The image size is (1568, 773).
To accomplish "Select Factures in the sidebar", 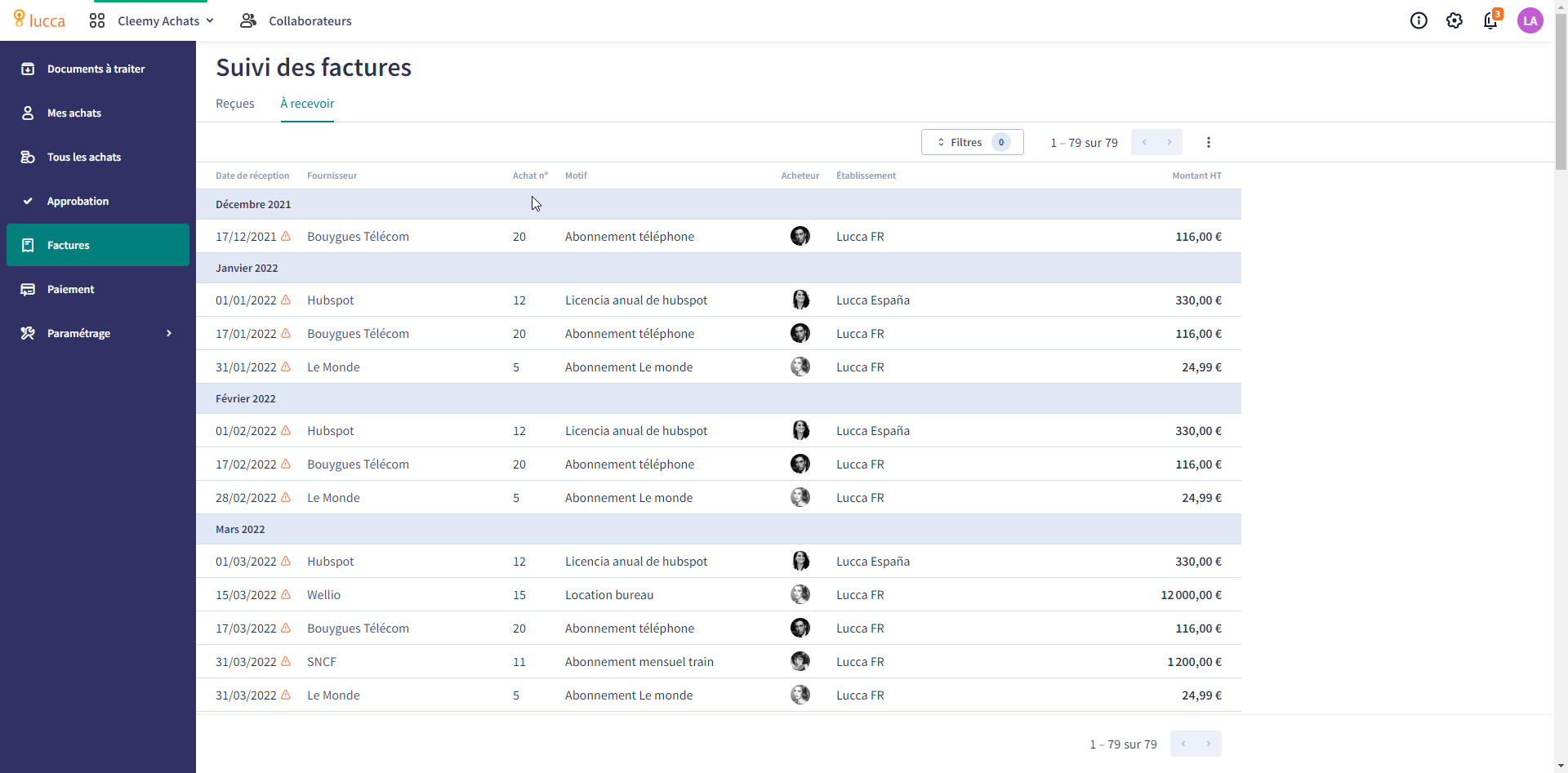I will point(98,245).
